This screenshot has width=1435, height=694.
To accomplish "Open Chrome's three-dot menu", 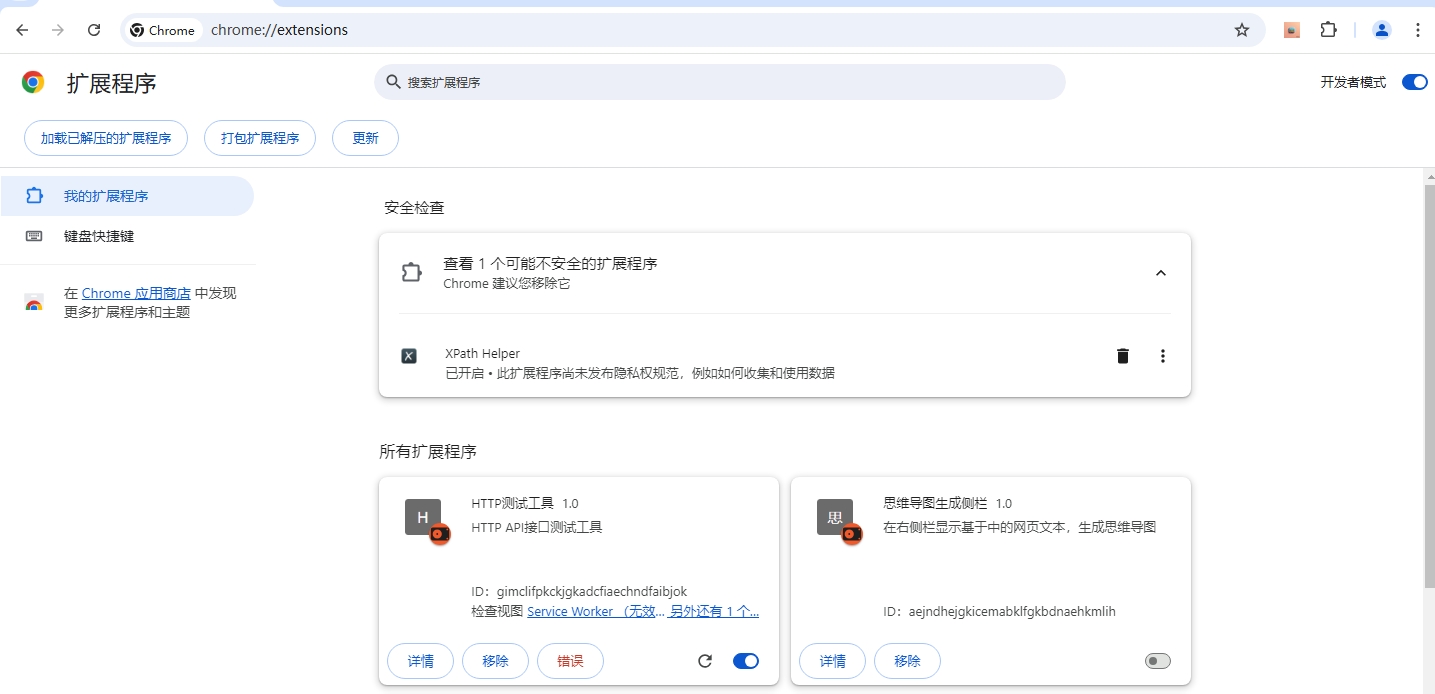I will coord(1418,30).
